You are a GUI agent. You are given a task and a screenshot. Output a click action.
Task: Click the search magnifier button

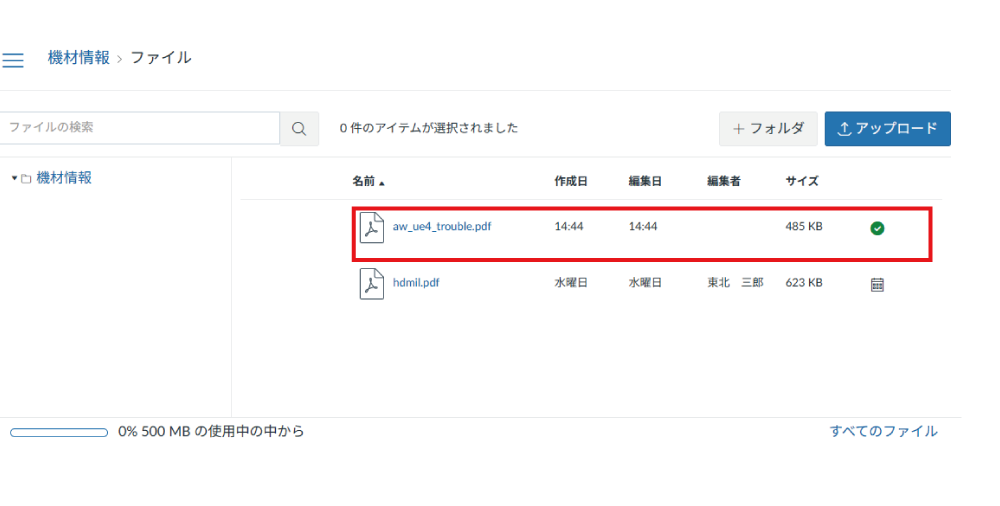[299, 128]
